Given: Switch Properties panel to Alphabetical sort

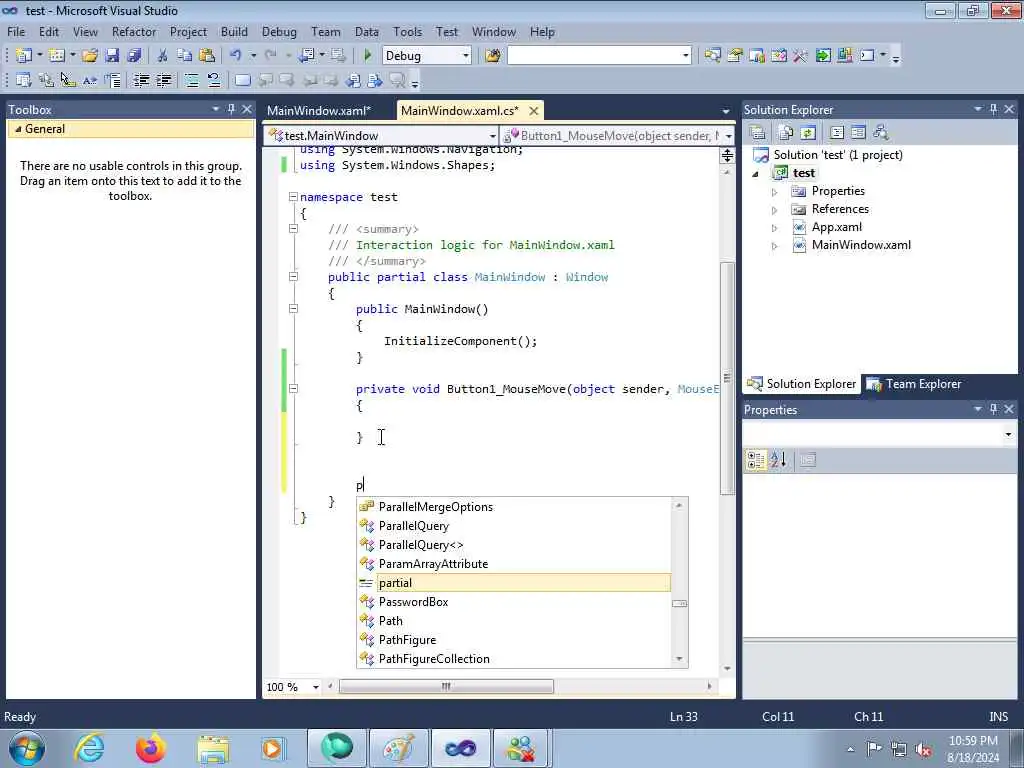Looking at the screenshot, I should 778,460.
